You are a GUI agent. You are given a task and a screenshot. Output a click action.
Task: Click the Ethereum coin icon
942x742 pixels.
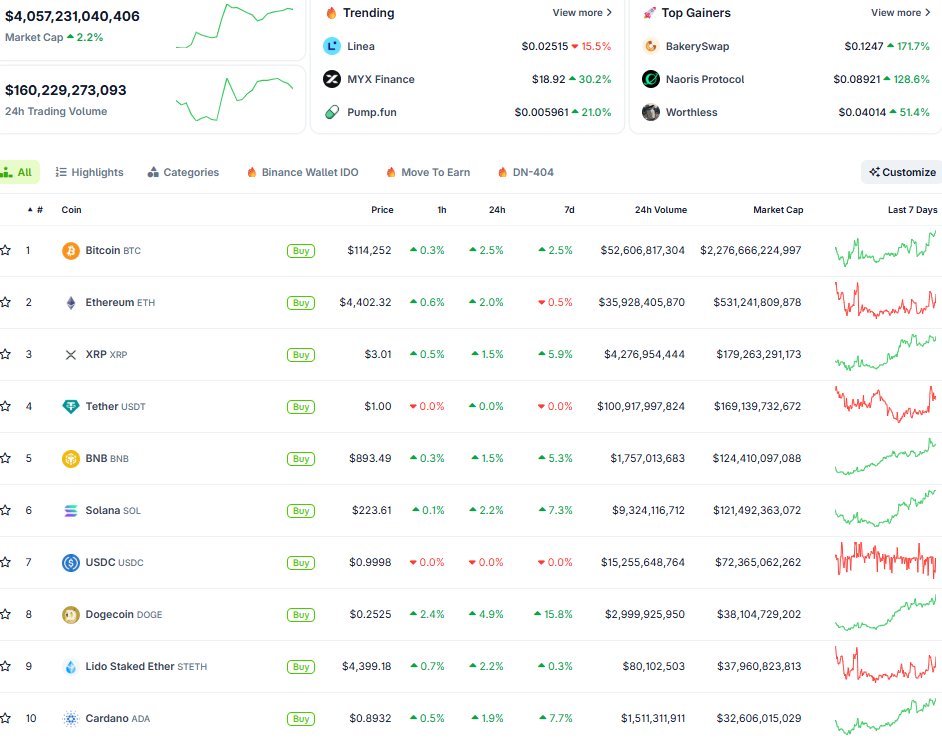tap(69, 302)
